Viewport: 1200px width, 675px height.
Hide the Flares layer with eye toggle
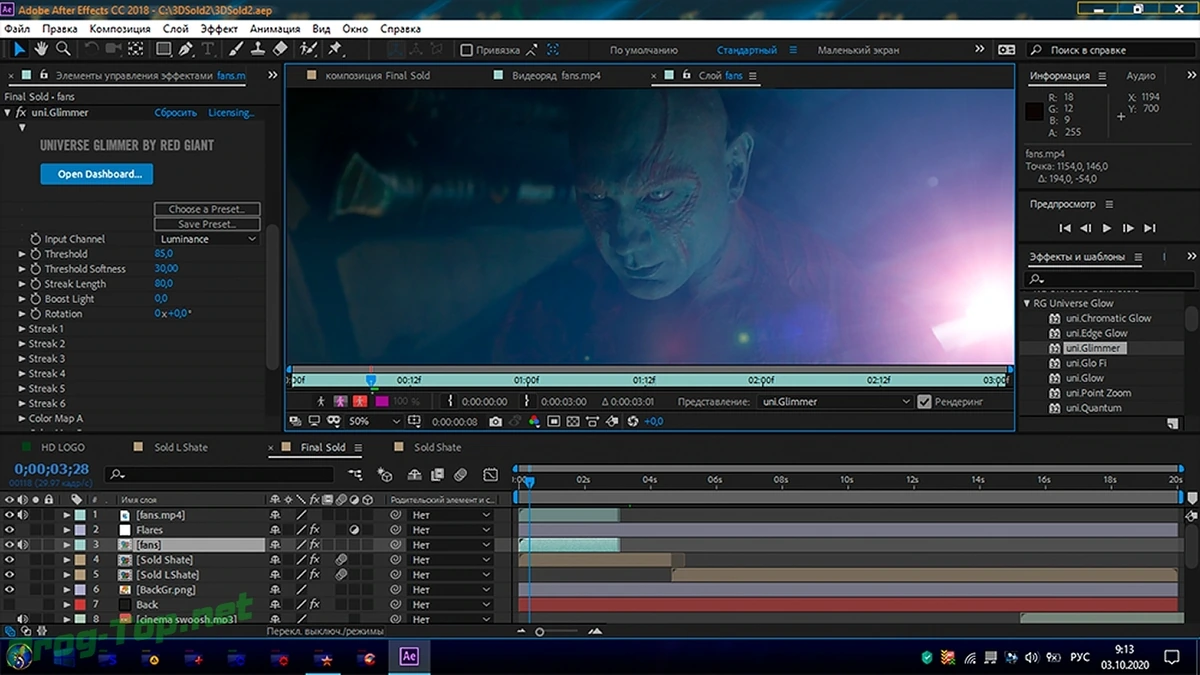tap(9, 530)
